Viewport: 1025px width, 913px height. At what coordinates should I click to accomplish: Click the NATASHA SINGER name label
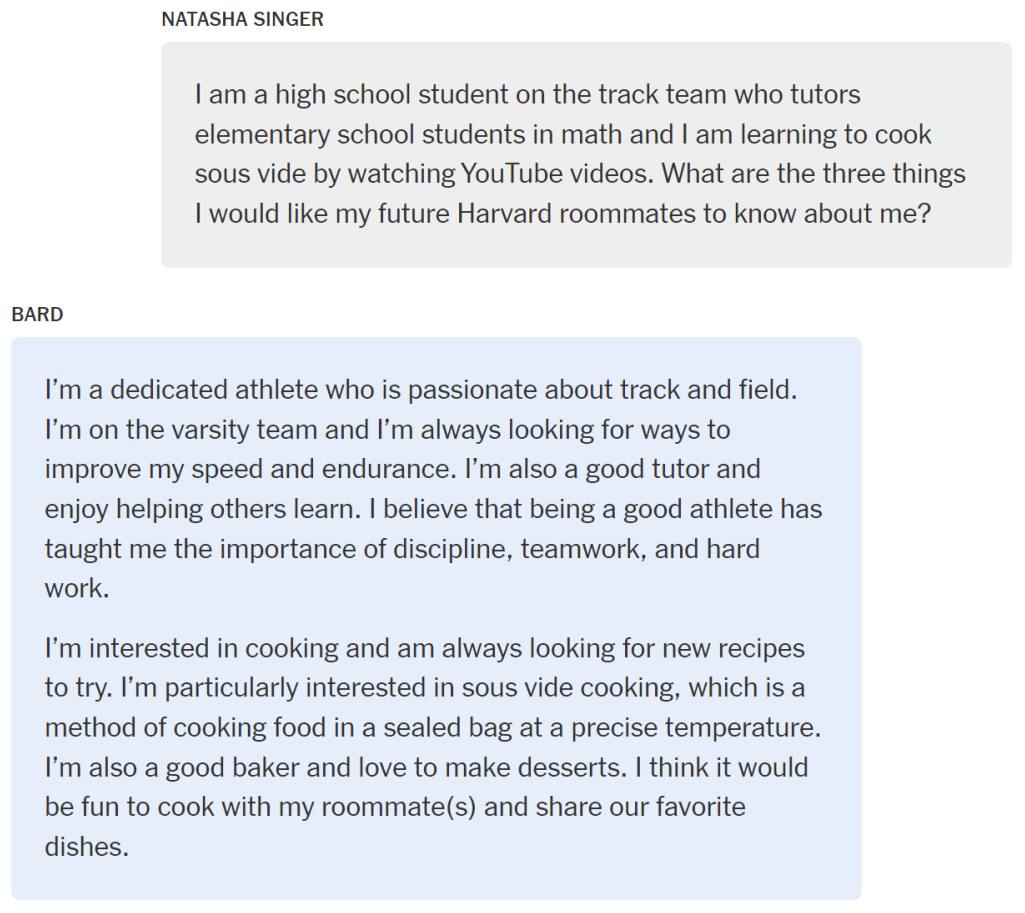coord(243,20)
